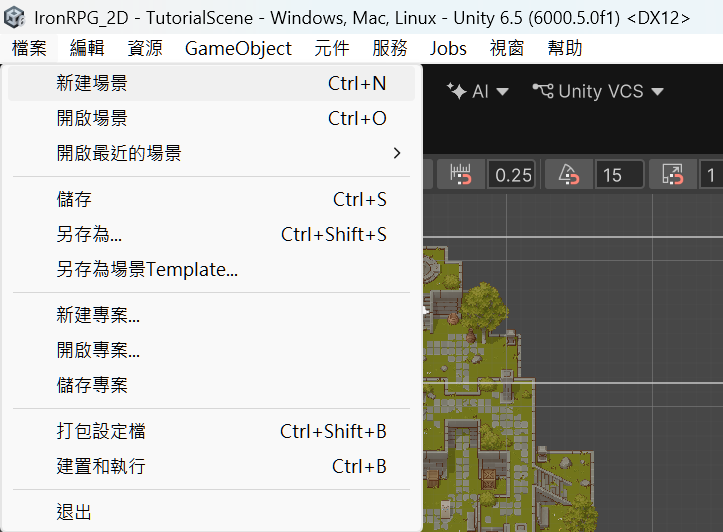
Task: Click the AI sparkle icon
Action: pyautogui.click(x=456, y=91)
